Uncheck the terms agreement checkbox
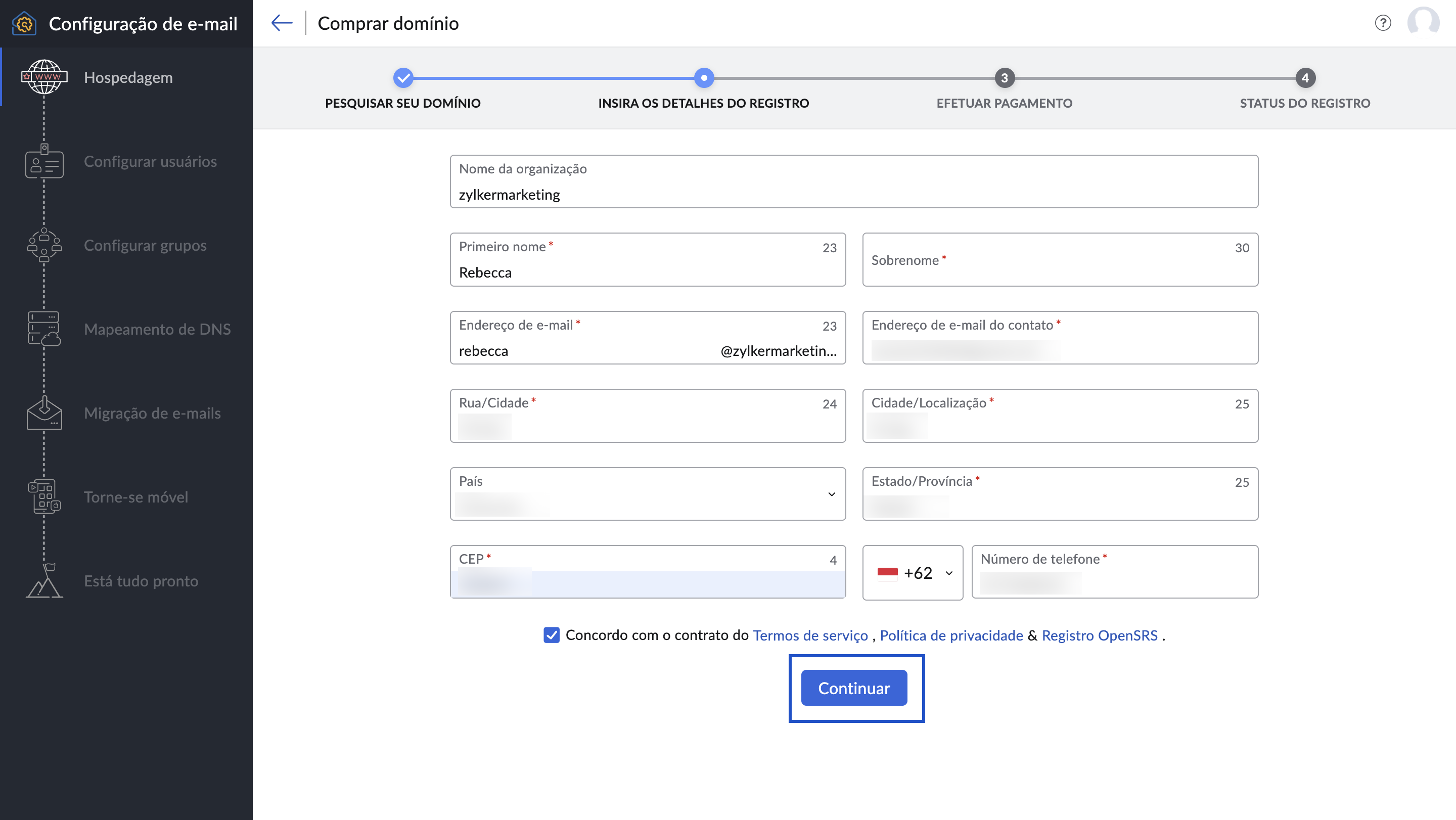This screenshot has width=1456, height=820. [551, 635]
